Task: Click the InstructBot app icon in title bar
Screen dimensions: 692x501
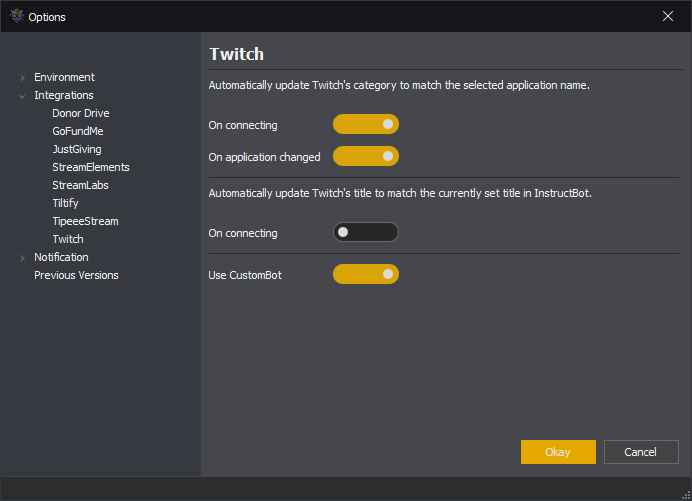Action: pos(17,16)
